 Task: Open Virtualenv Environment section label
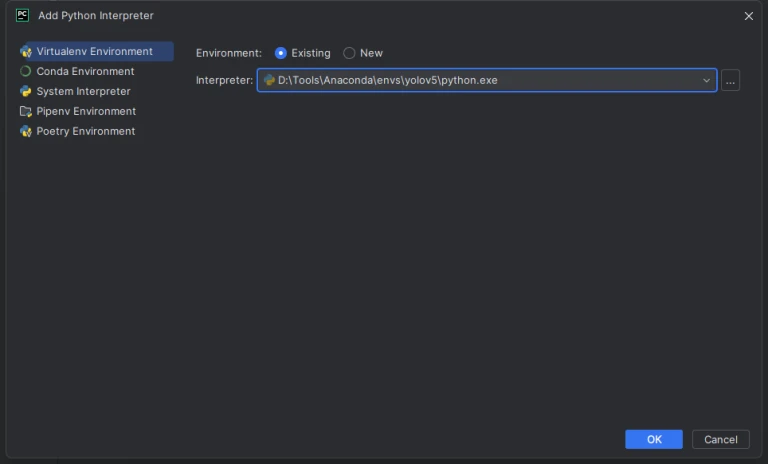95,51
